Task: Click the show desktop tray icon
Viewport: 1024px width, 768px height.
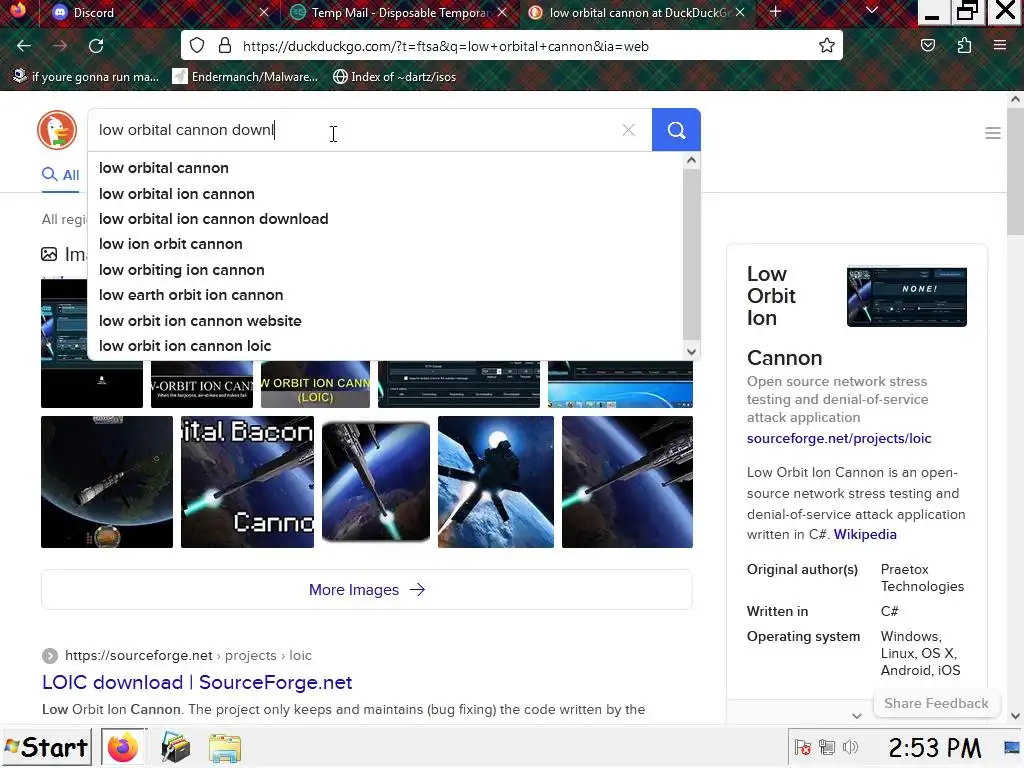Action: point(1012,748)
